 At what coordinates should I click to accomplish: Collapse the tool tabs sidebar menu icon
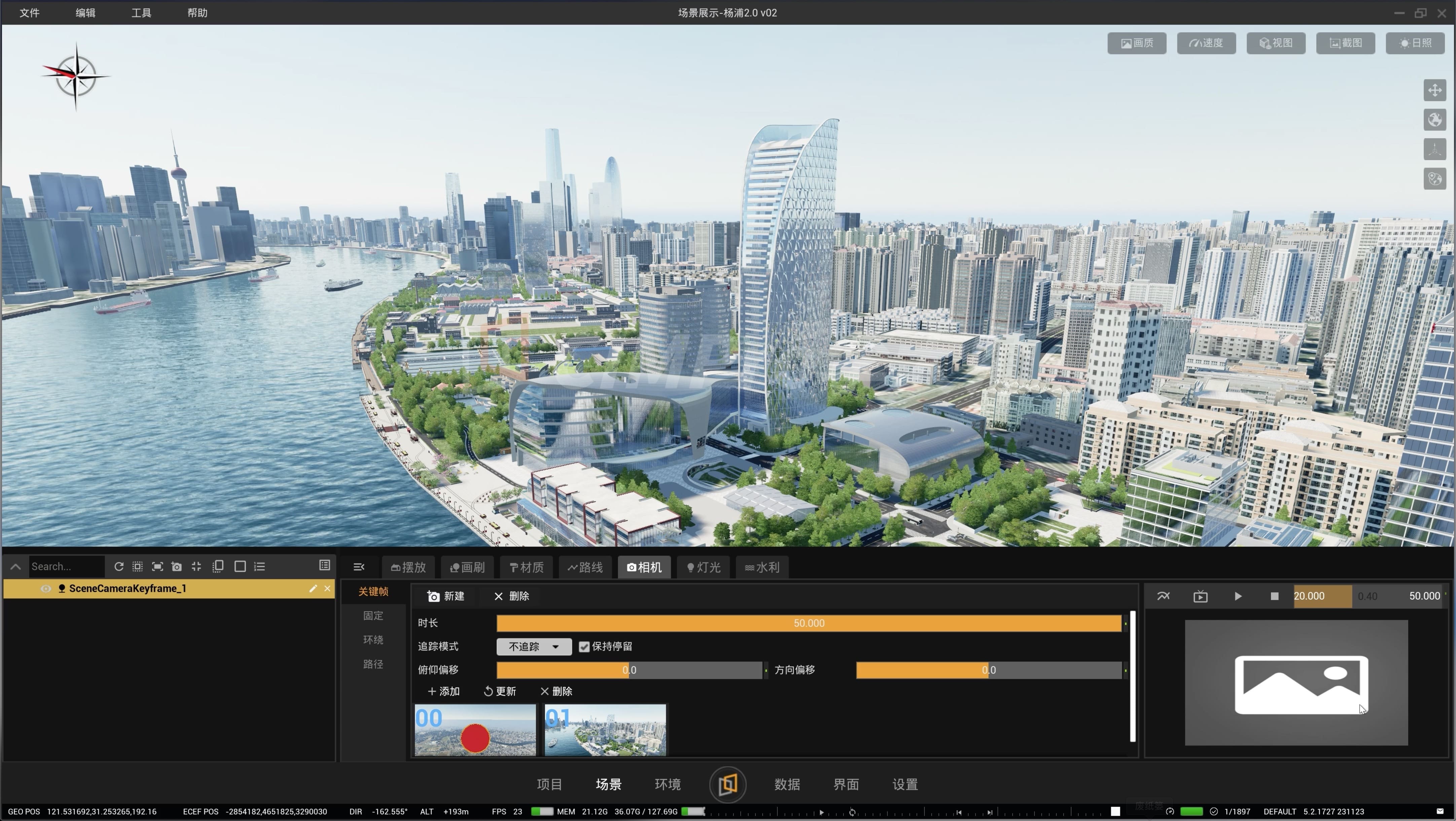359,567
